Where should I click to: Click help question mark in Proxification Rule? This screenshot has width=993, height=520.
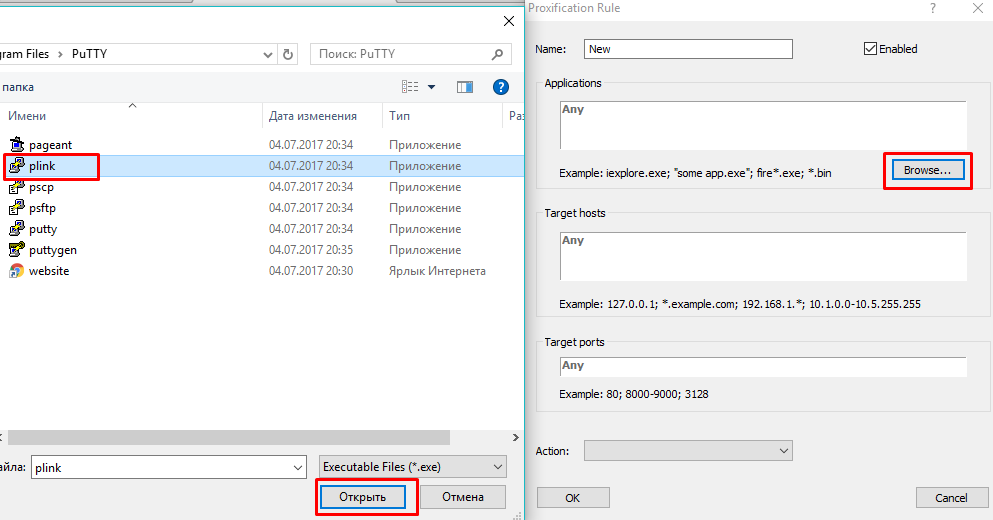click(933, 8)
